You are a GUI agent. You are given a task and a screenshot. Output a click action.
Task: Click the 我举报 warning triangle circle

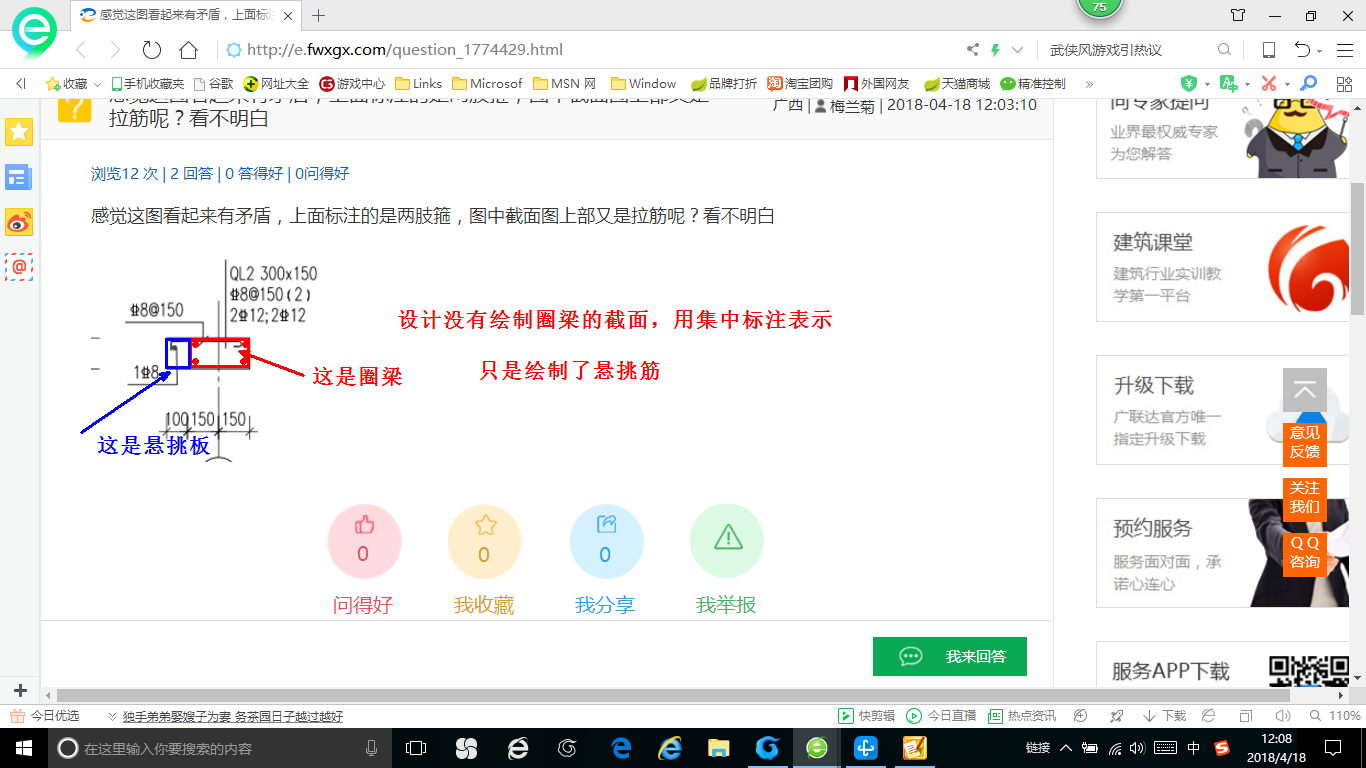pyautogui.click(x=727, y=541)
